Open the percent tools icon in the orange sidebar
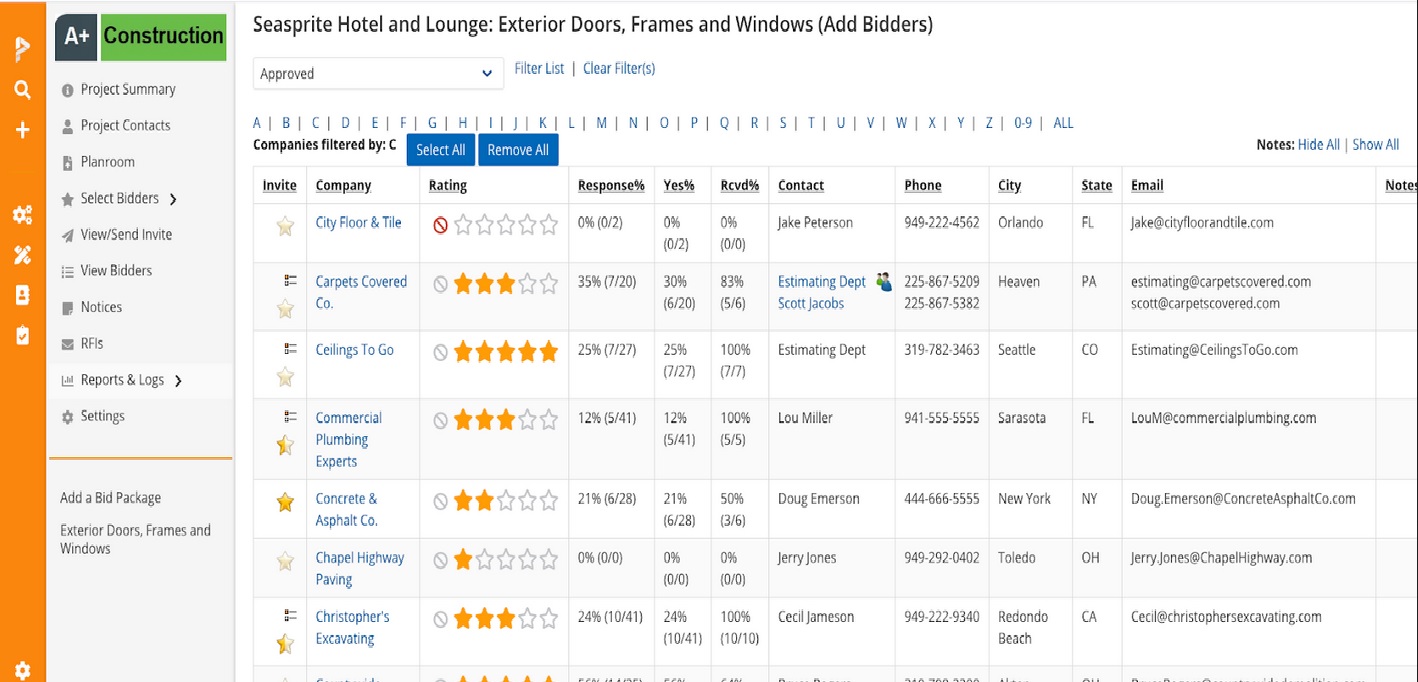 click(22, 255)
